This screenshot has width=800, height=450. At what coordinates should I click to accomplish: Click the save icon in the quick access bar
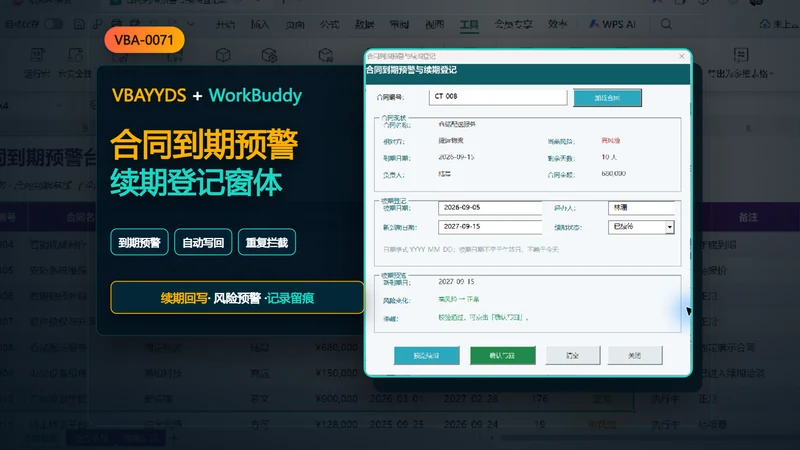point(79,24)
